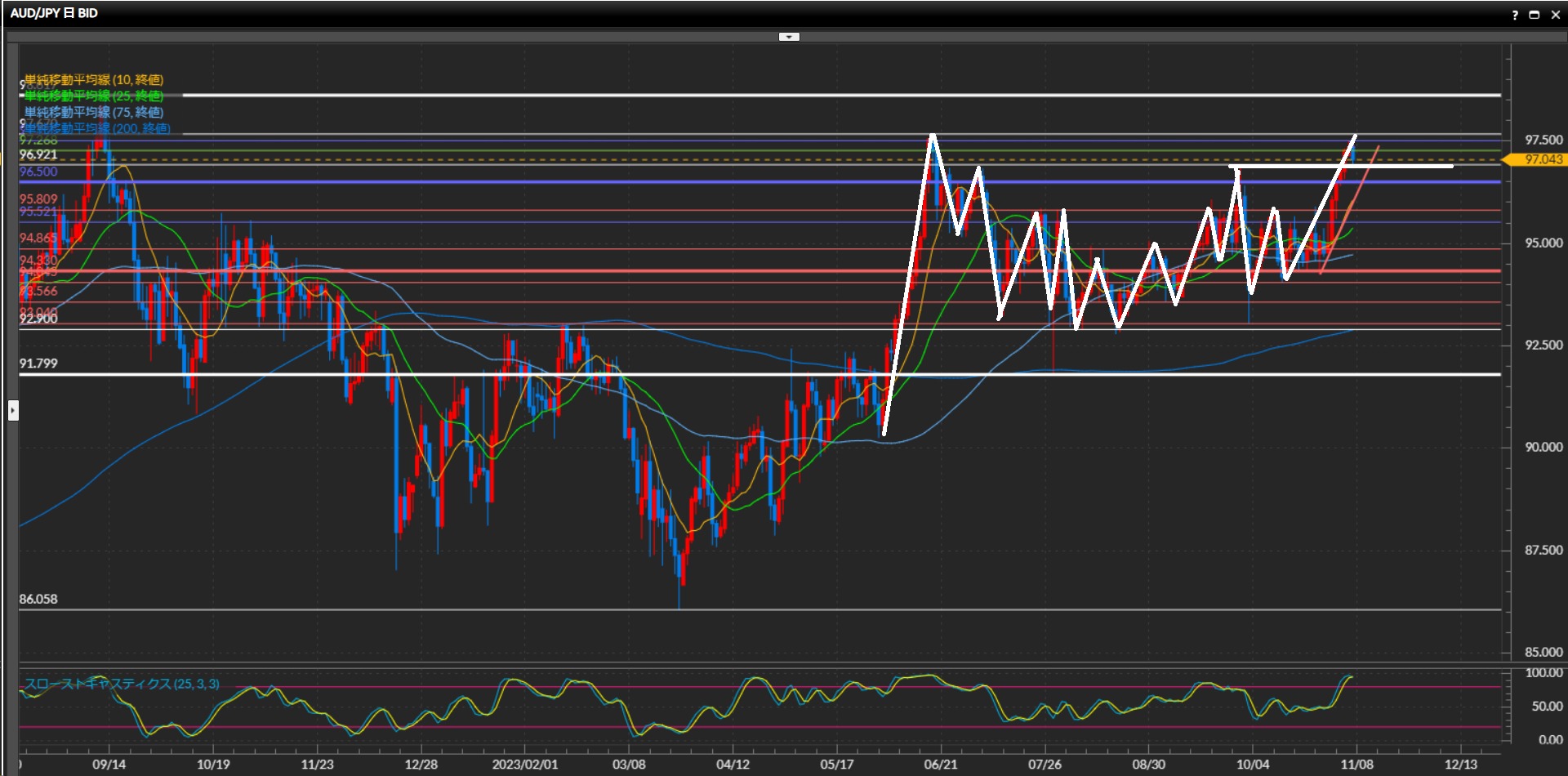Click the 100.00 stochastics scale value
The width and height of the screenshot is (1568, 776).
tap(1543, 673)
